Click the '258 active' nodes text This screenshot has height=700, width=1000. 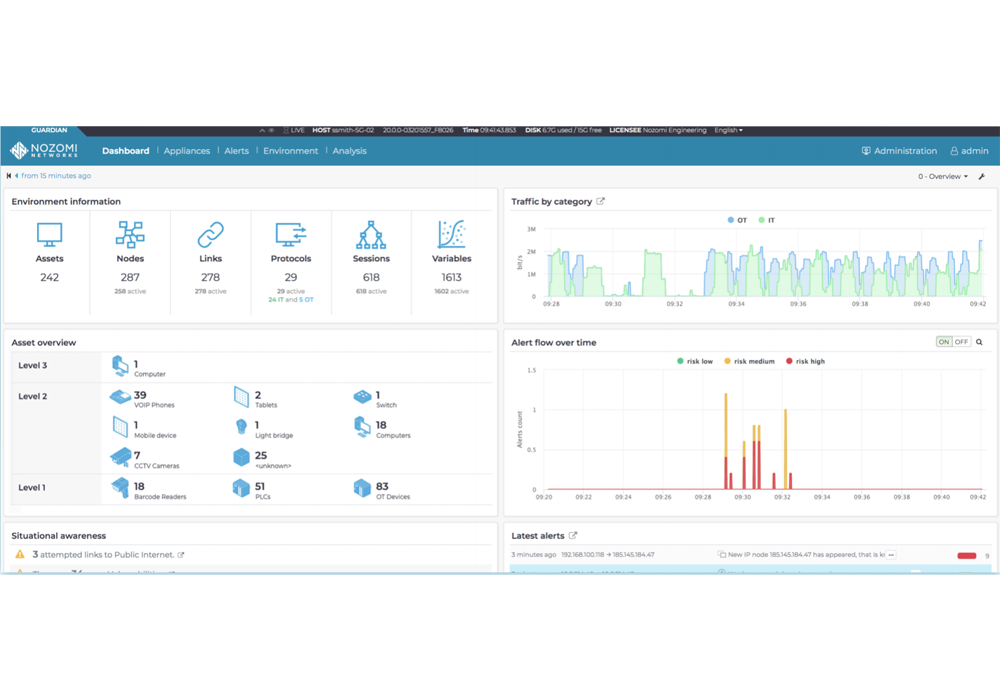pos(130,291)
